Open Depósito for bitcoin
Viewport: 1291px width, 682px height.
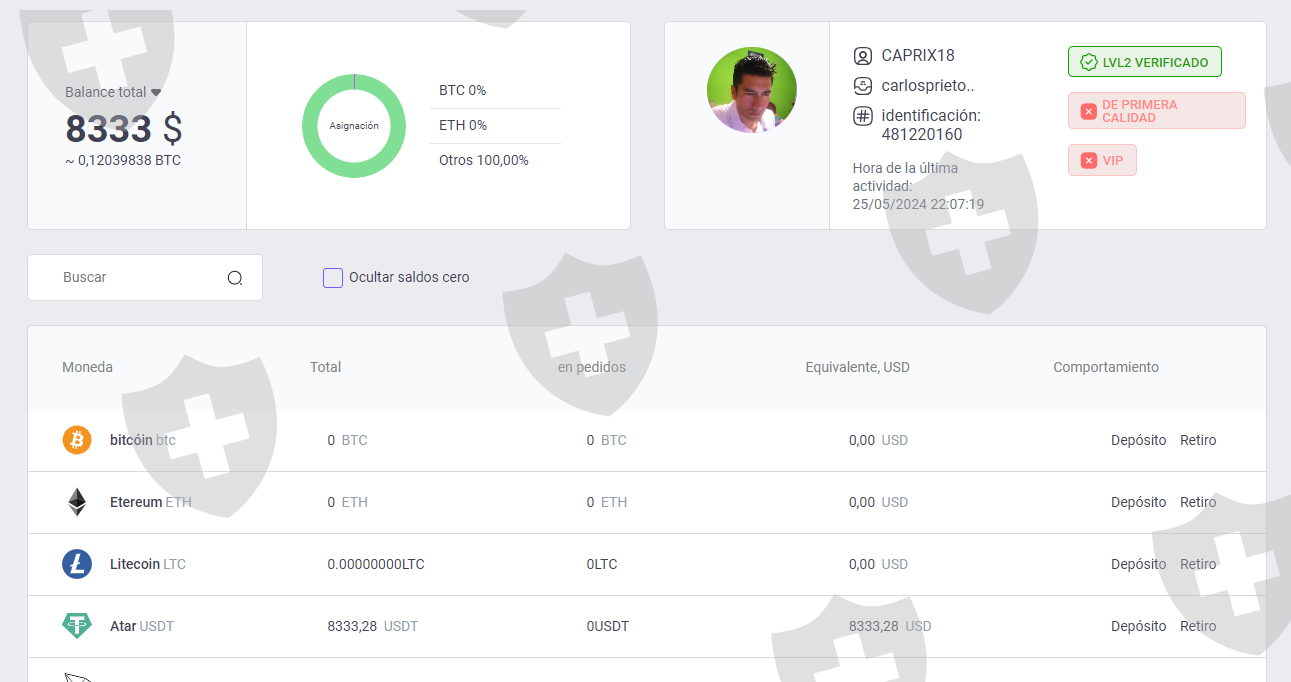[x=1138, y=440]
